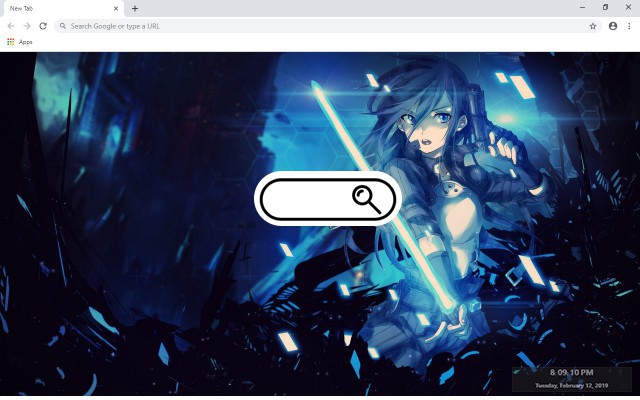
Task: Open the Apps shortcut in bookmarks bar
Action: click(20, 42)
